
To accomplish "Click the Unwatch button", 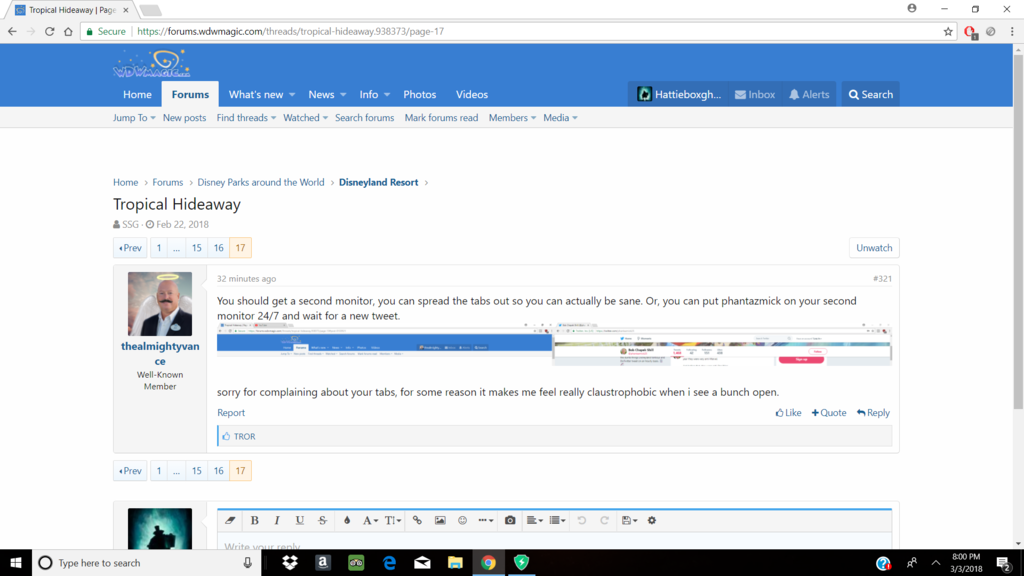I will tap(874, 248).
